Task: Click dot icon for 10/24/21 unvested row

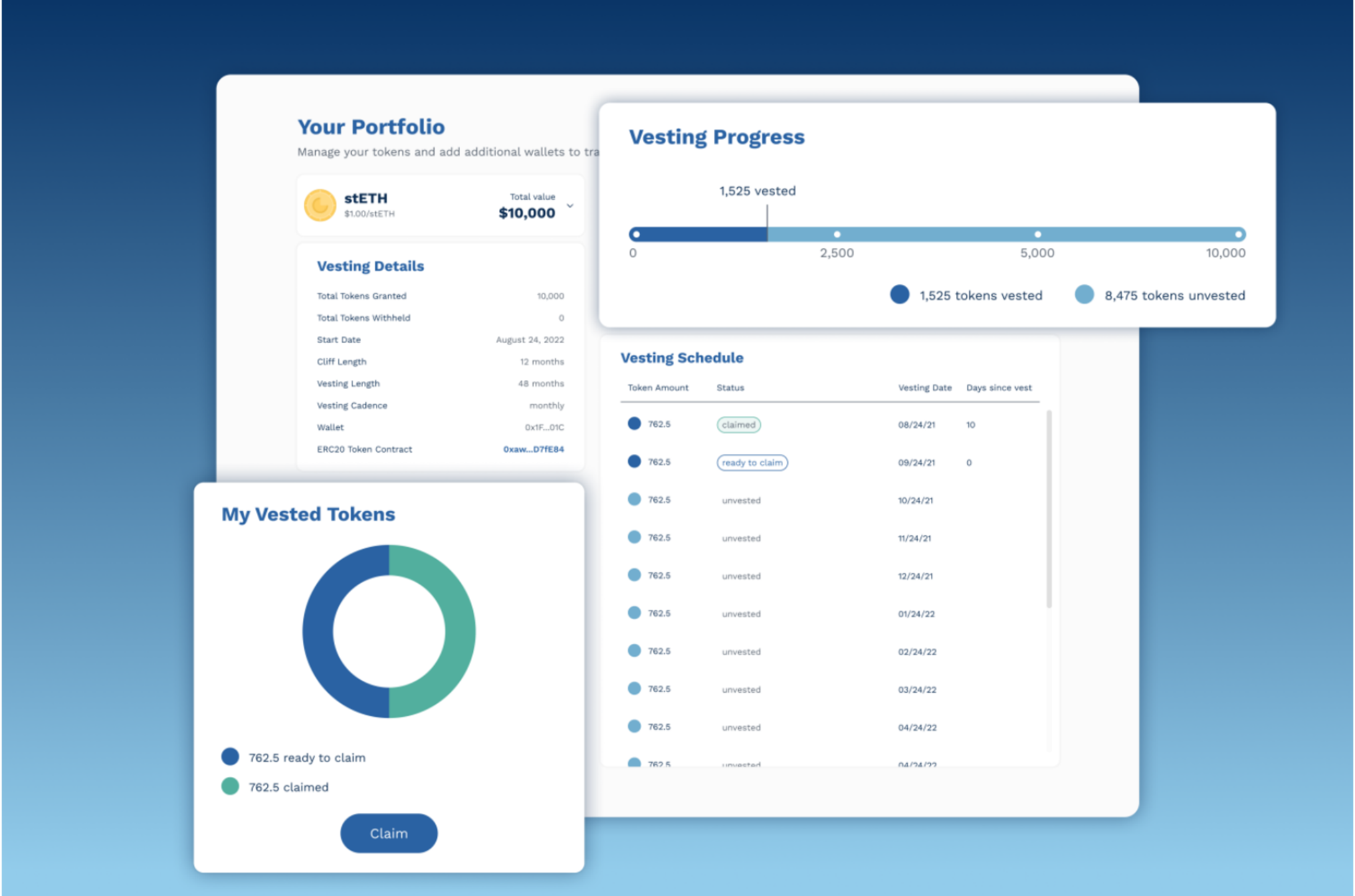Action: 634,500
